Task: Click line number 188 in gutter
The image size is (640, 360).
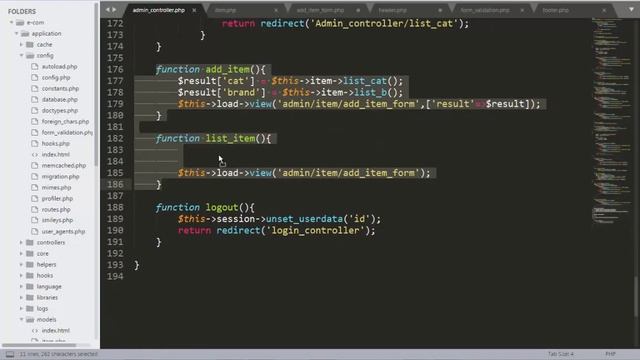Action: (x=115, y=207)
